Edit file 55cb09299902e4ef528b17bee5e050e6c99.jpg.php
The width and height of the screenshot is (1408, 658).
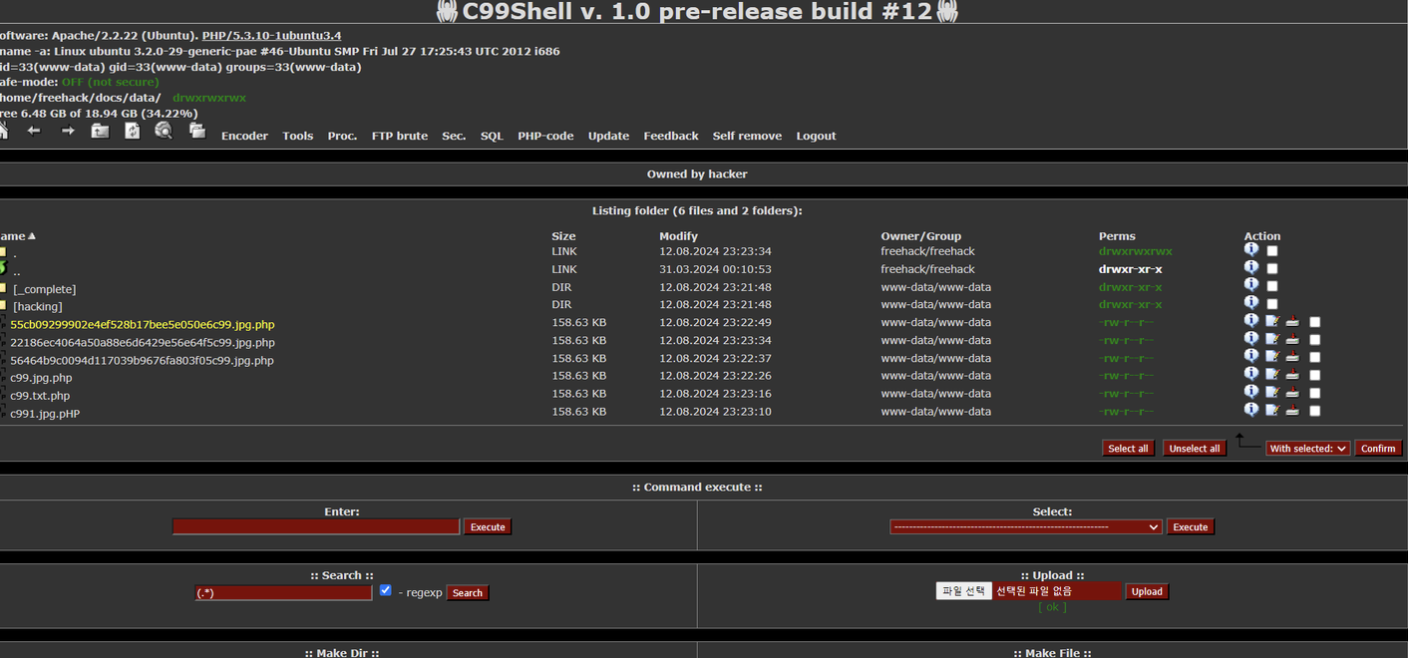(x=1272, y=321)
